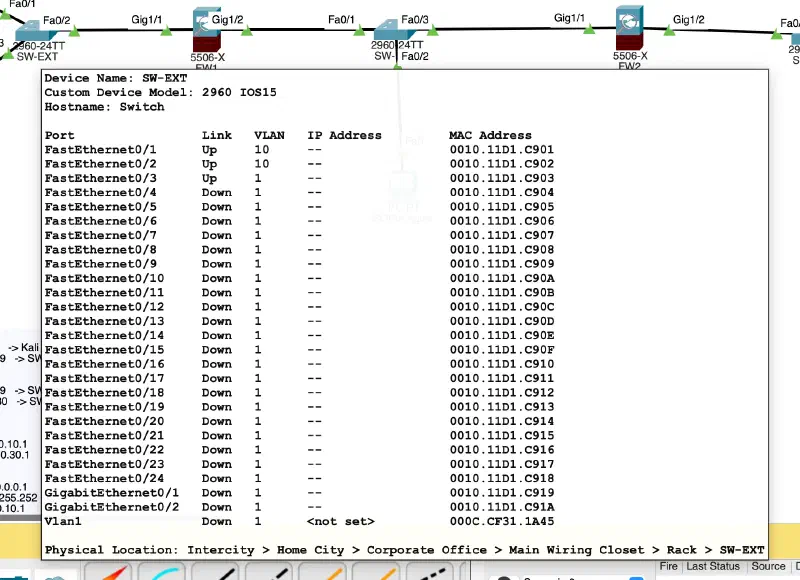Click MAC address 000C.CF31.1A45

tap(502, 521)
